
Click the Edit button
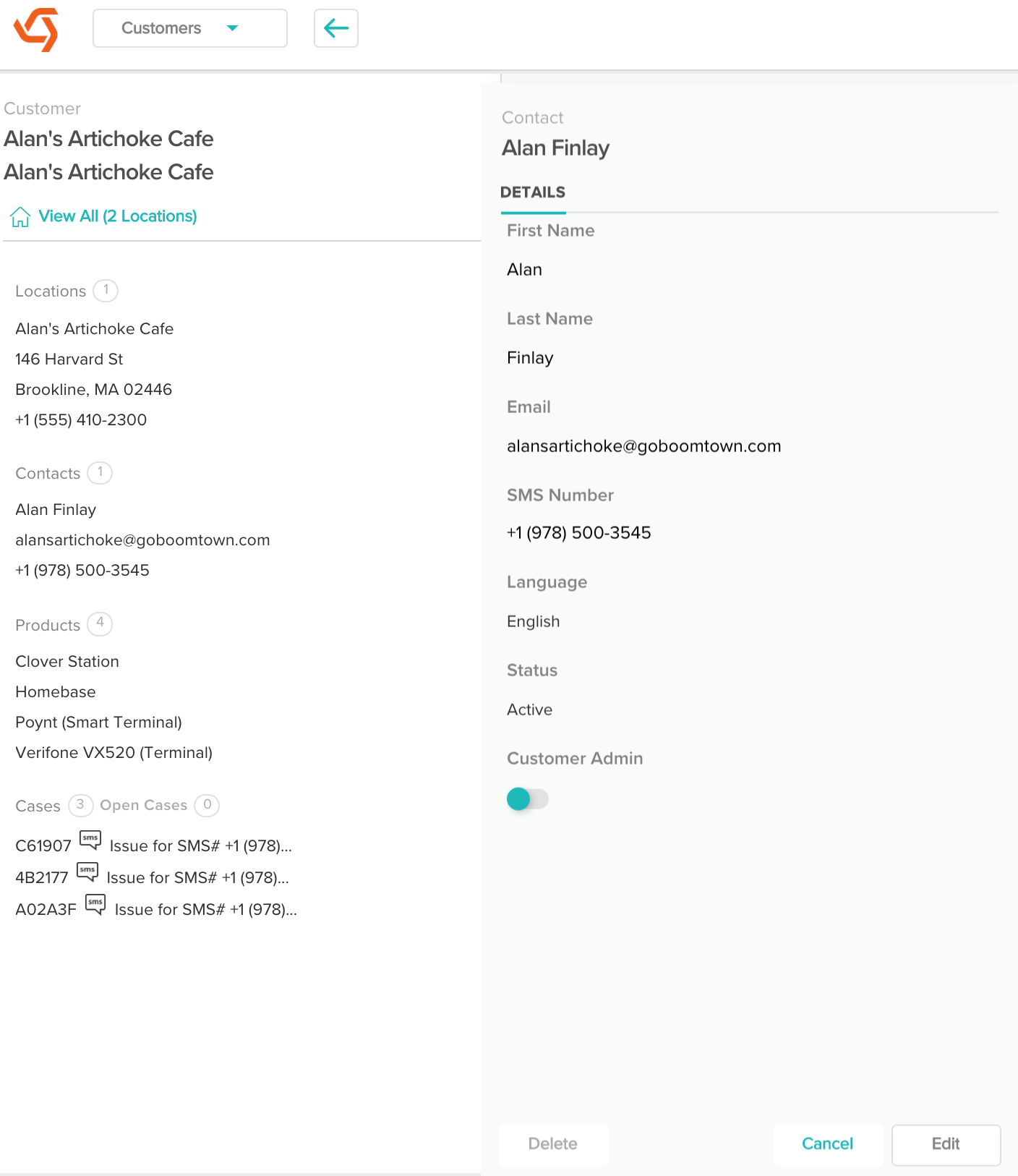click(946, 1144)
